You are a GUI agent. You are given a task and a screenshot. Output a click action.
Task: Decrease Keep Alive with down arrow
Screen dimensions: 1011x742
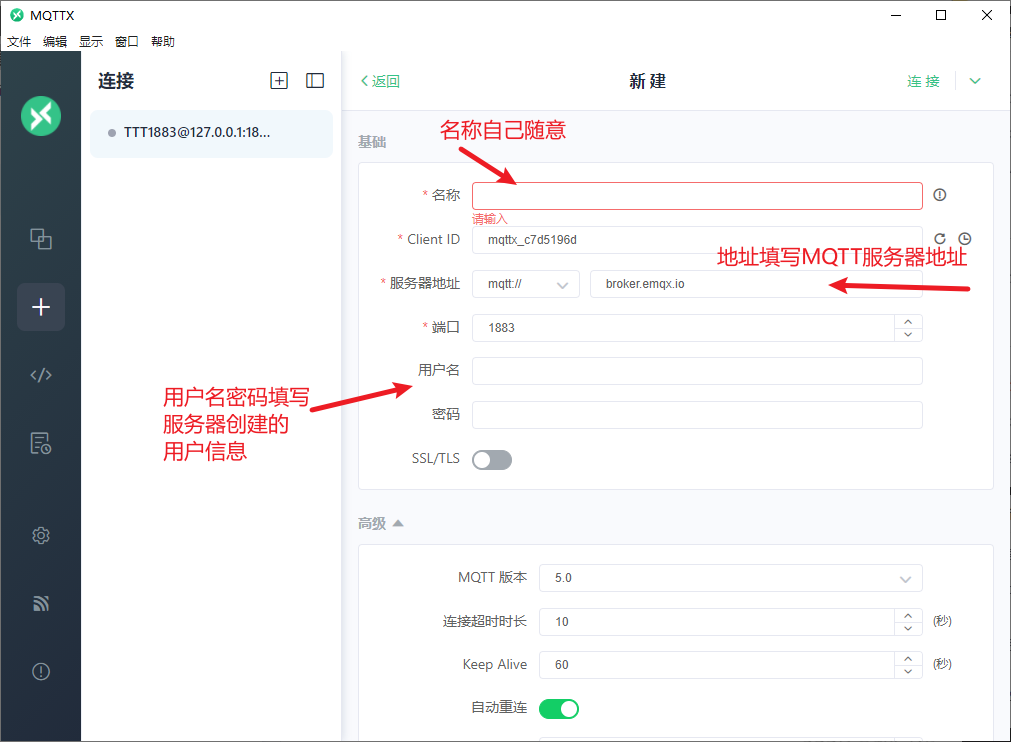pyautogui.click(x=908, y=672)
